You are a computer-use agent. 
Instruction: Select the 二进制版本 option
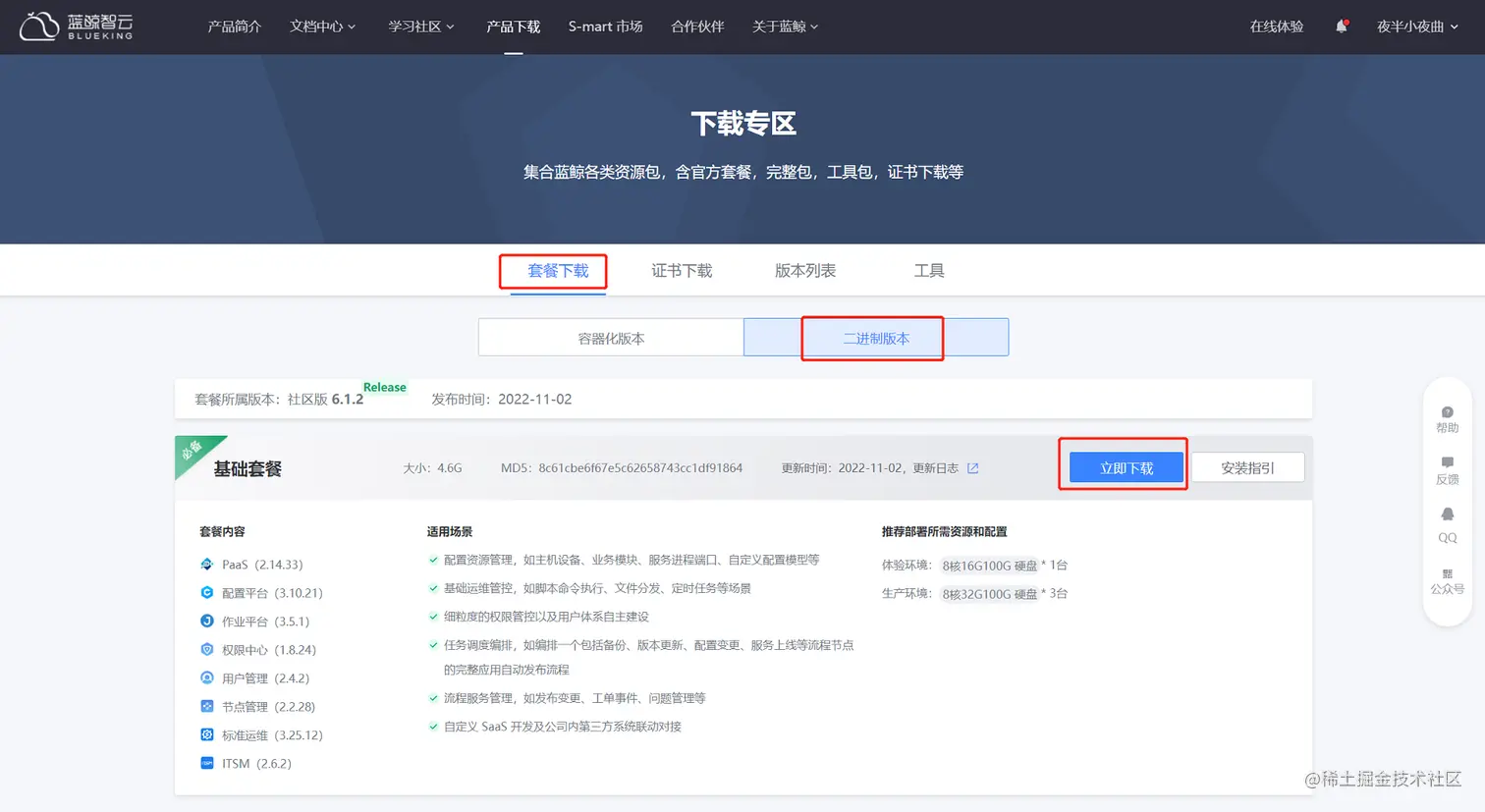(x=876, y=338)
